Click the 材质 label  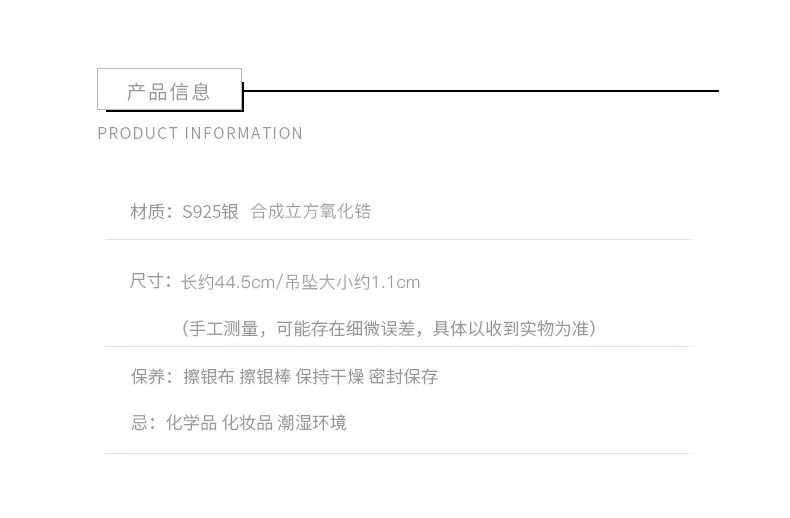[148, 212]
